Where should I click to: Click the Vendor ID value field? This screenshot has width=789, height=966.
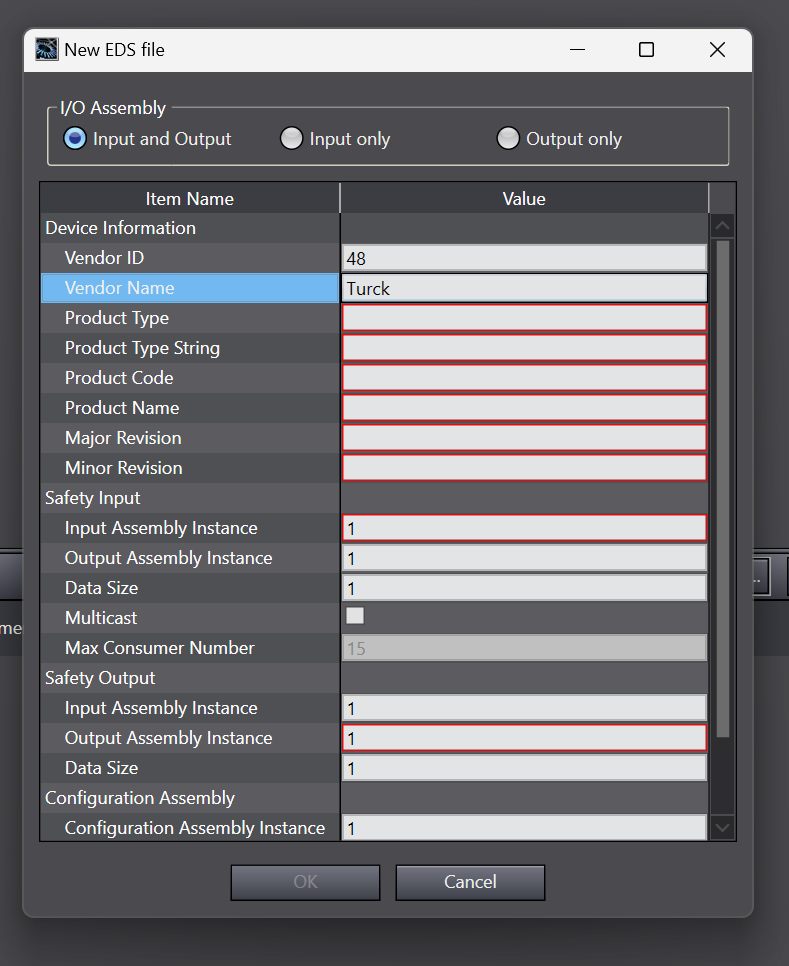click(x=524, y=258)
